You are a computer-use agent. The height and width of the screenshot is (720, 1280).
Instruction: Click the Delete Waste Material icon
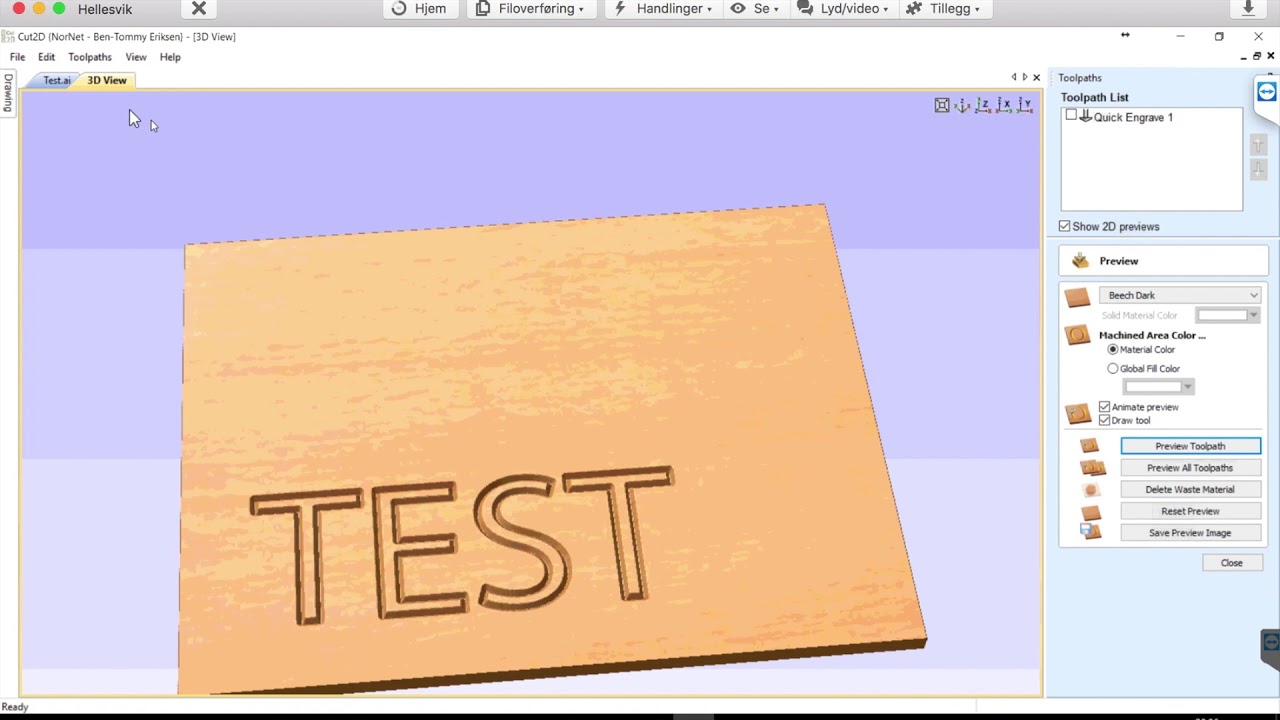tap(1091, 490)
